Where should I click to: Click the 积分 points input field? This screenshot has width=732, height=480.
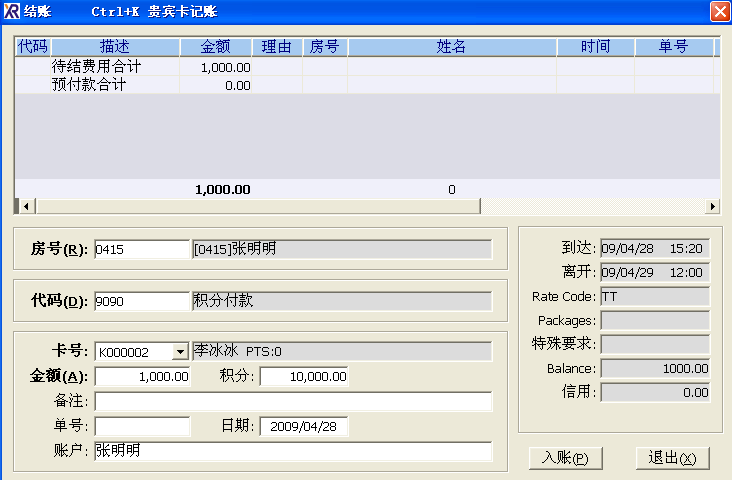pos(304,376)
